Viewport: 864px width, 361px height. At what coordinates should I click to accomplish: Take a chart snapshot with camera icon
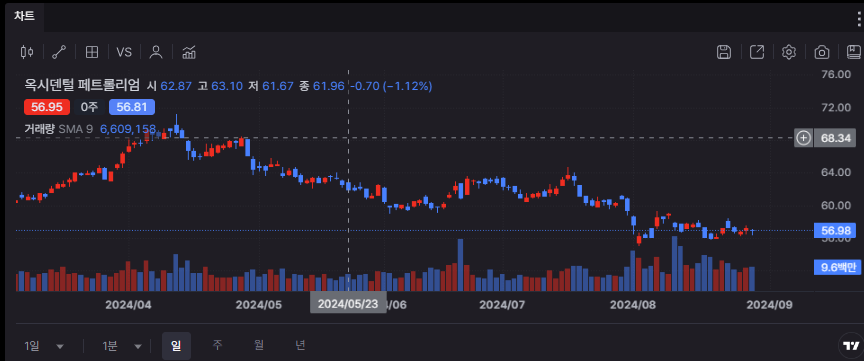click(x=822, y=52)
